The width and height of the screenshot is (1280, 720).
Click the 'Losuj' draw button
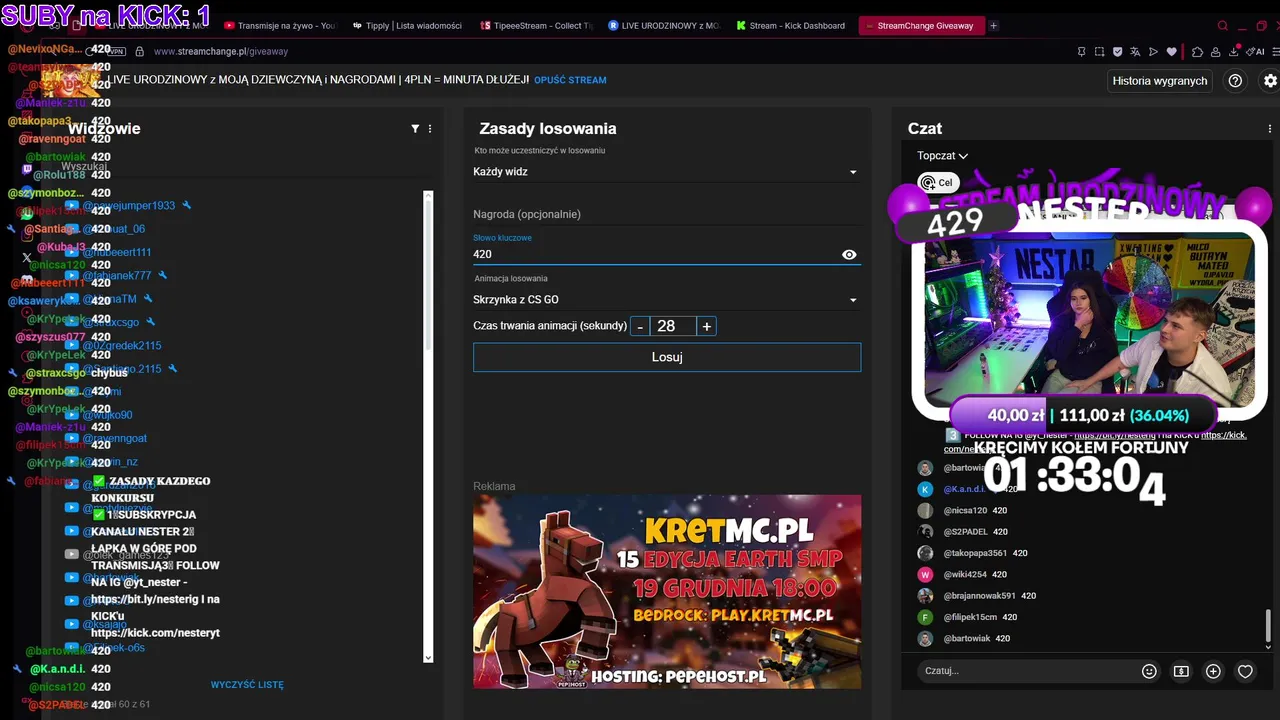pyautogui.click(x=667, y=357)
